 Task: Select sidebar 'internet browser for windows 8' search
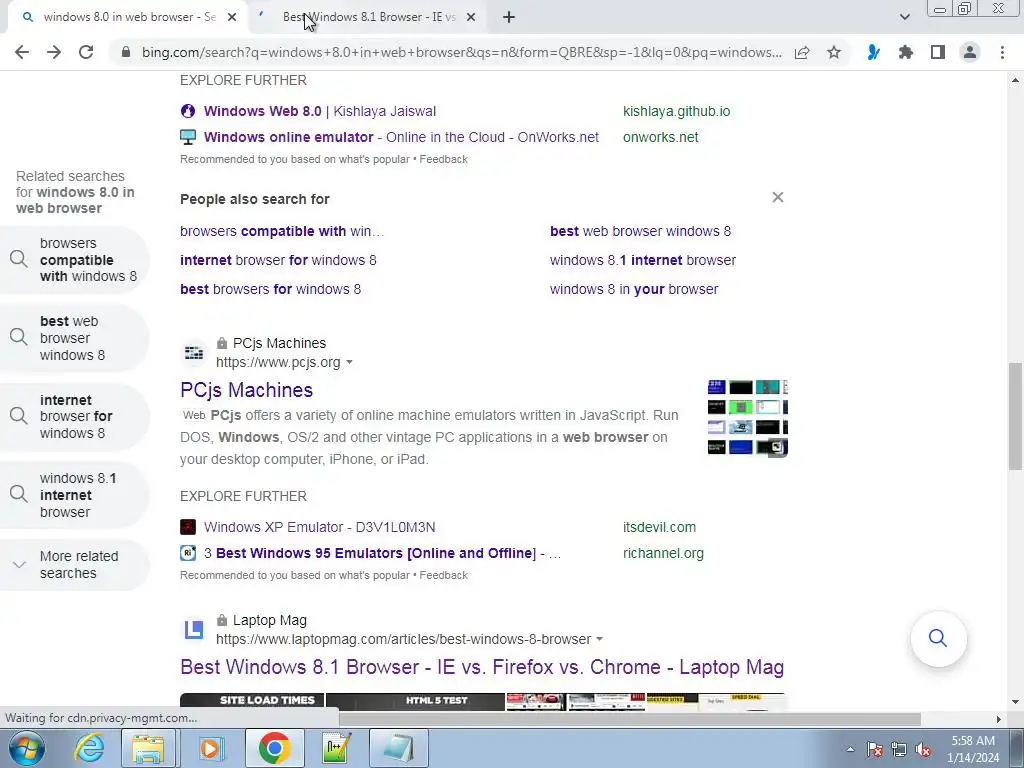[74, 417]
